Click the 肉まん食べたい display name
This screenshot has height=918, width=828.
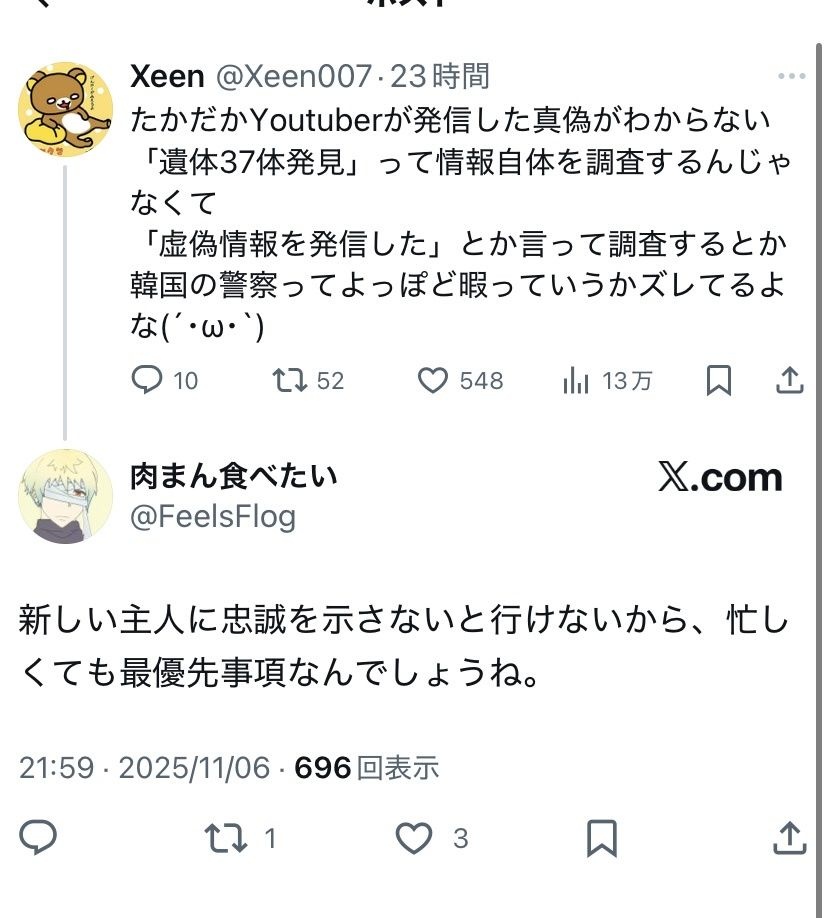(x=234, y=476)
